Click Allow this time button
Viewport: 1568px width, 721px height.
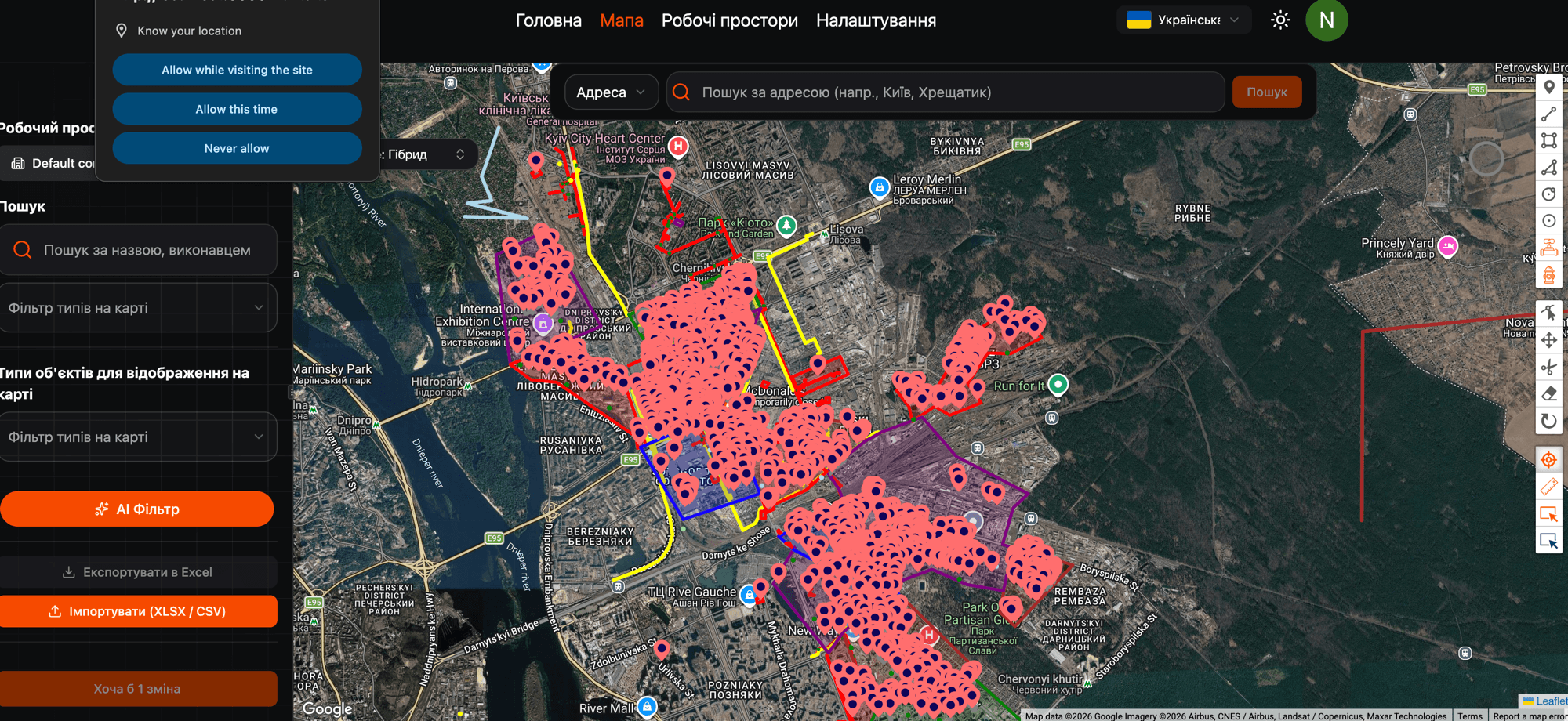(237, 109)
